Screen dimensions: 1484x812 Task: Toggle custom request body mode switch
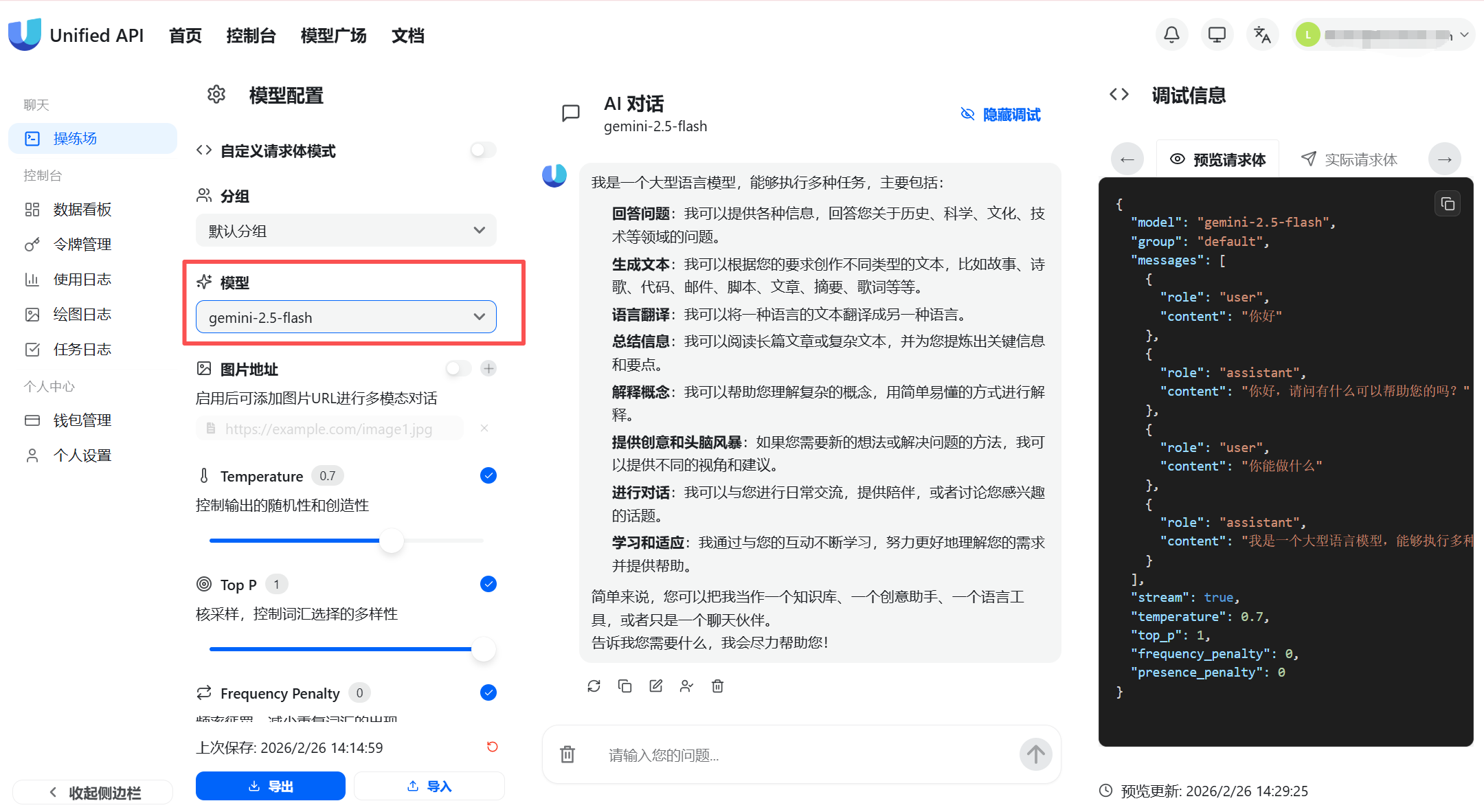coord(483,150)
